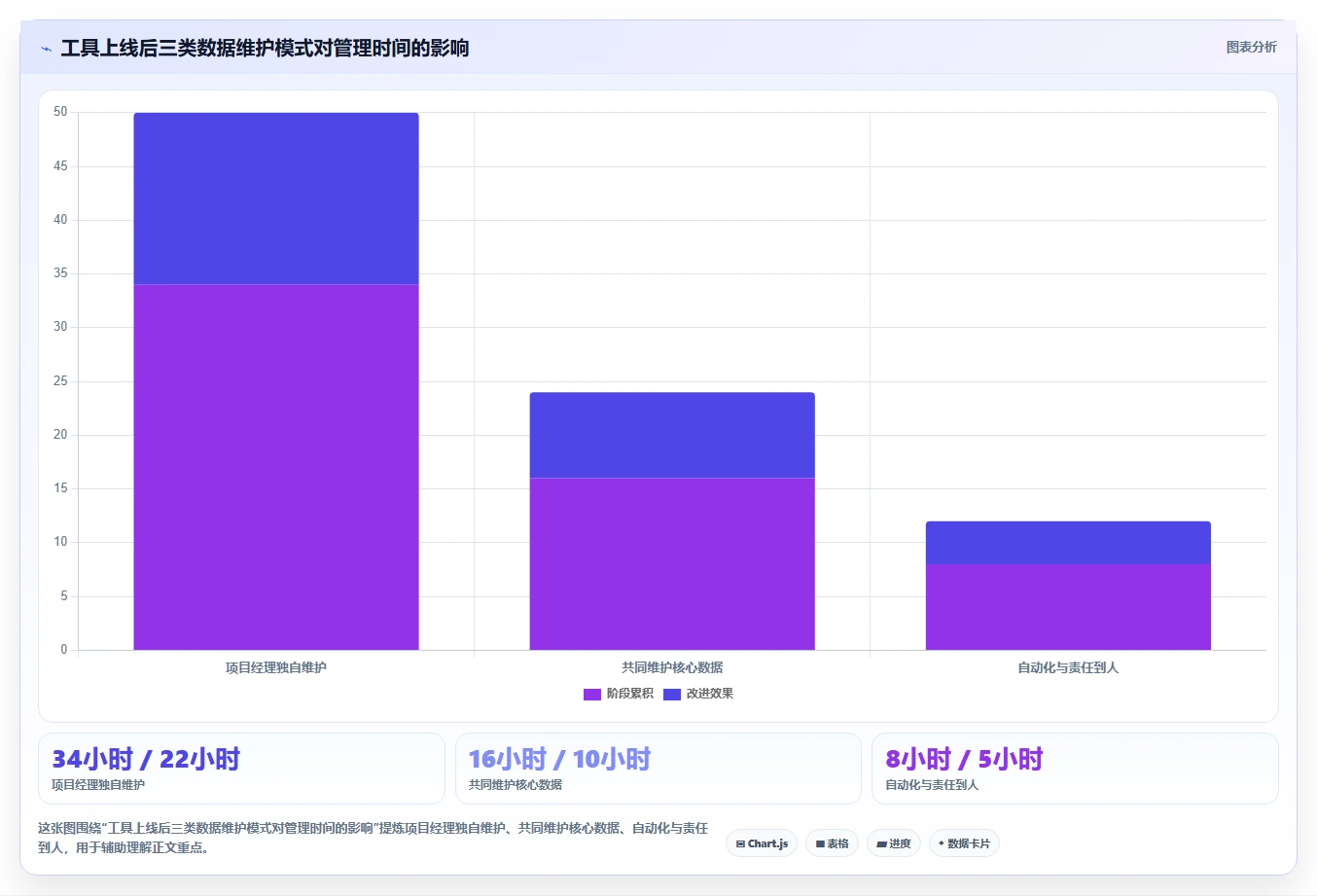
Task: Click the lightning icon beside the chart title
Action: coord(46,49)
